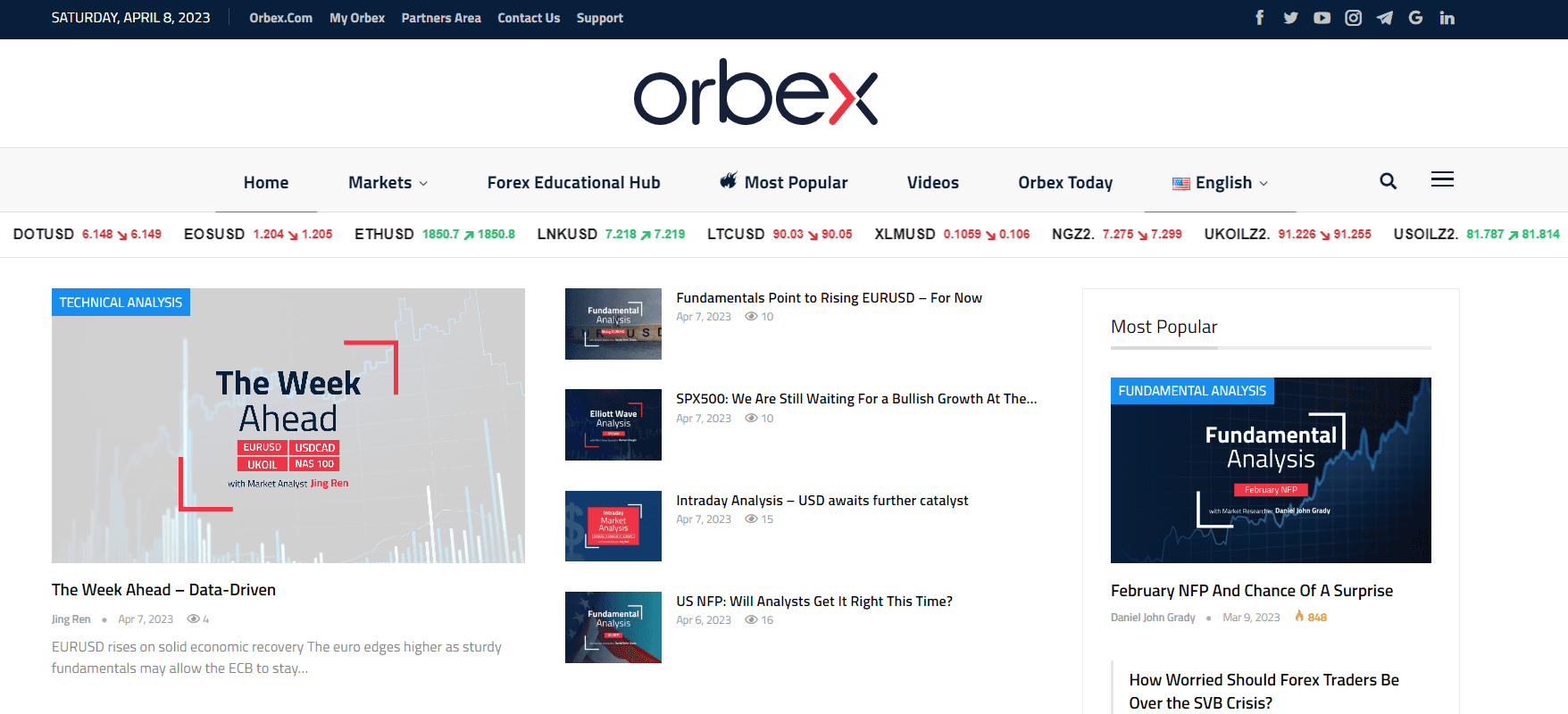1568x714 pixels.
Task: Click the NGZ2. ticker quote
Action: tap(1117, 234)
